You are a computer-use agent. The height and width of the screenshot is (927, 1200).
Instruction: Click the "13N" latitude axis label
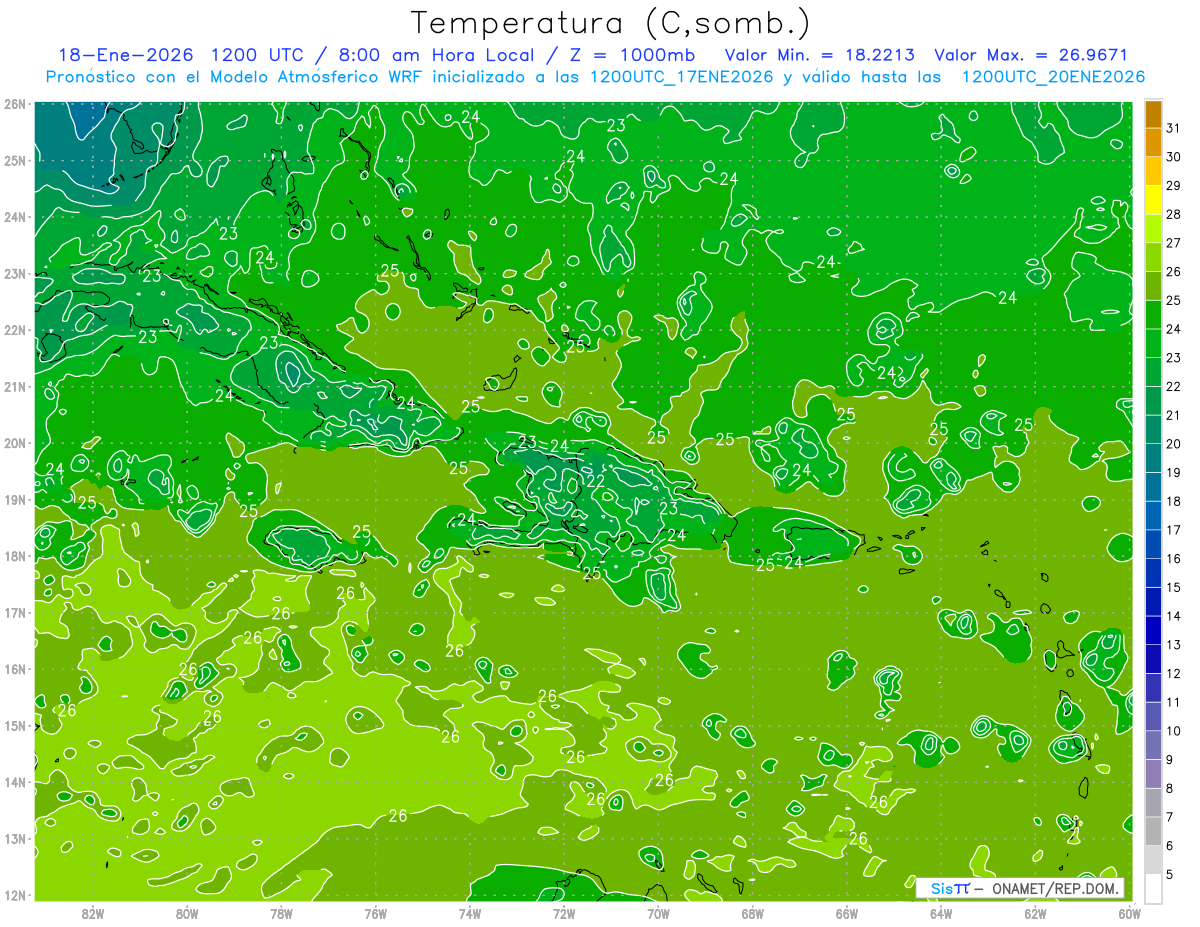coord(15,838)
